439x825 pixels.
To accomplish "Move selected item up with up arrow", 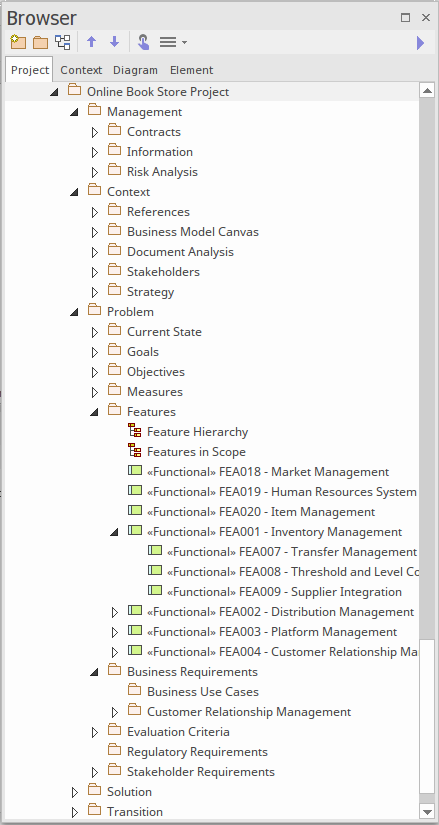I will pyautogui.click(x=92, y=42).
